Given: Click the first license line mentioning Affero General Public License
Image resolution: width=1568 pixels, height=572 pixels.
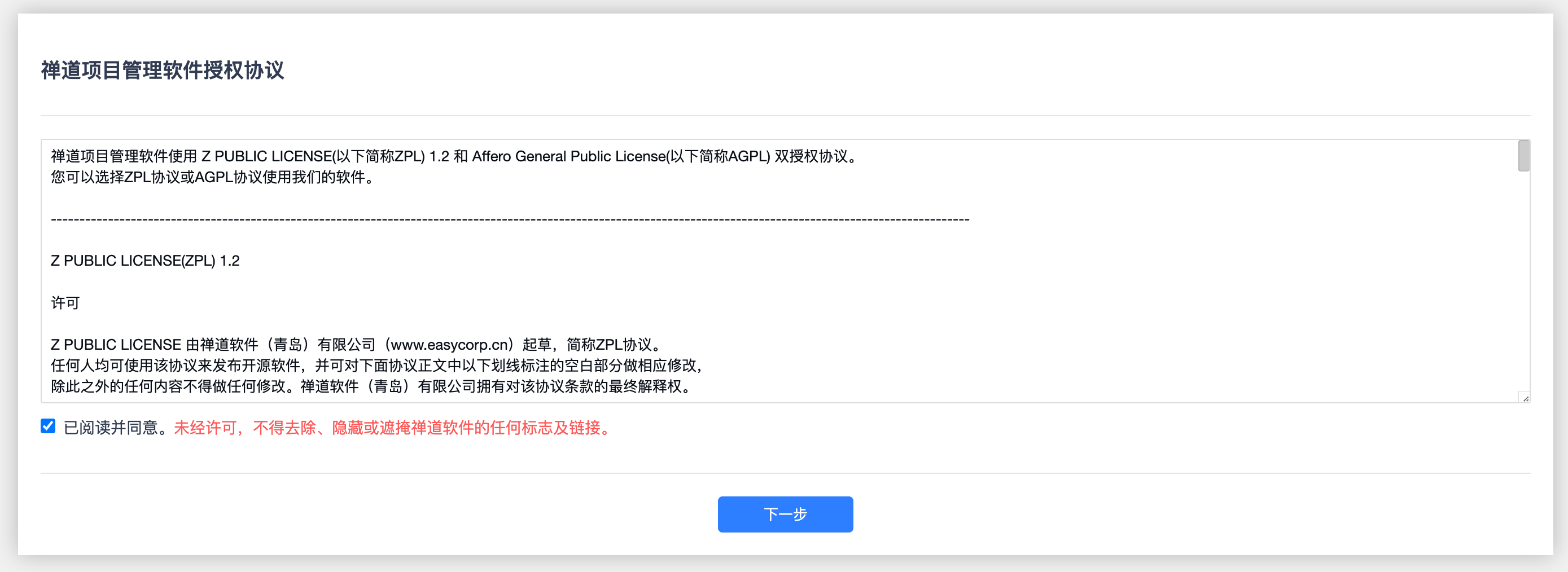Looking at the screenshot, I should (455, 156).
